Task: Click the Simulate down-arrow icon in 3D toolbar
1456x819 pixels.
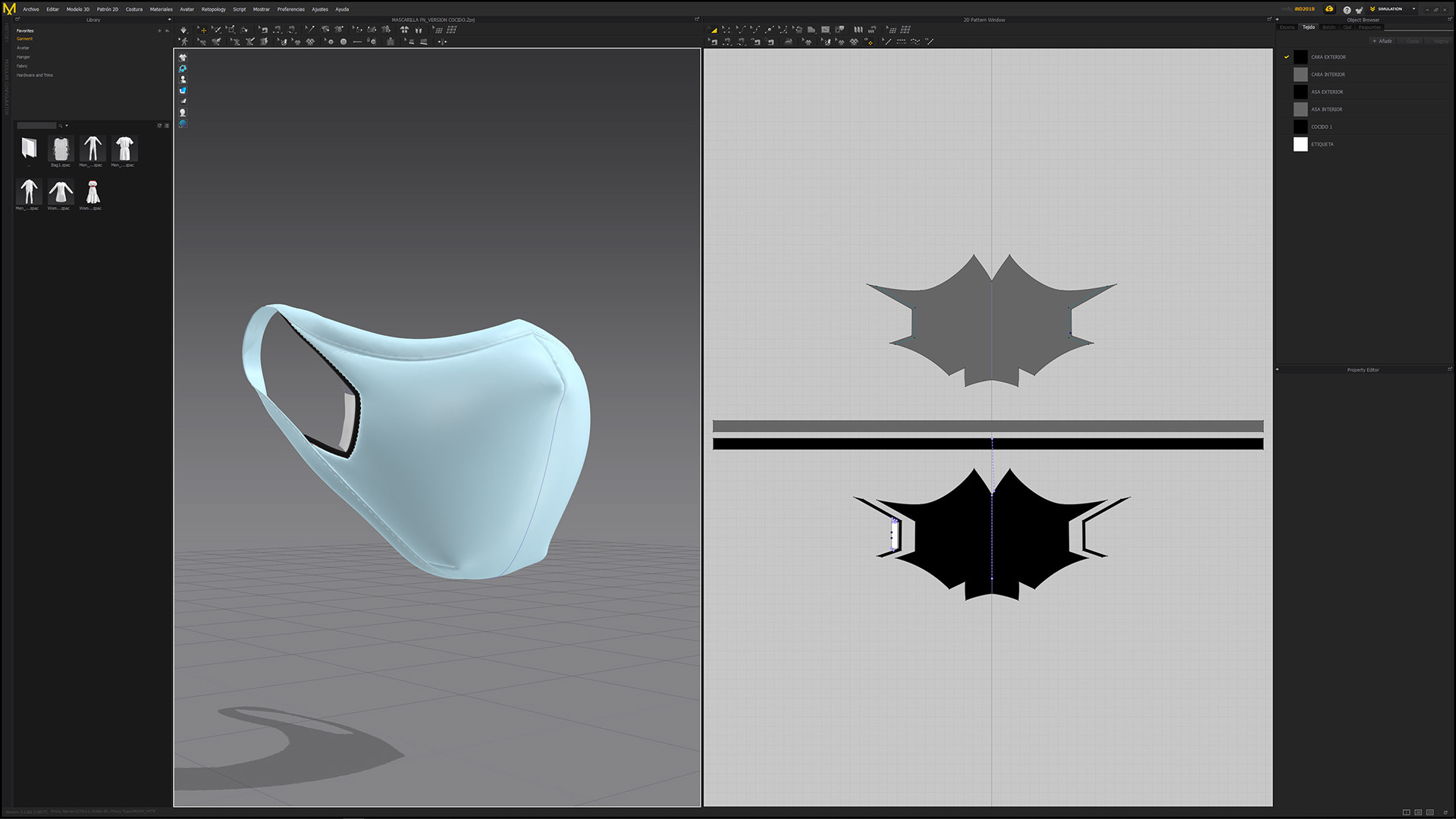Action: (x=184, y=30)
